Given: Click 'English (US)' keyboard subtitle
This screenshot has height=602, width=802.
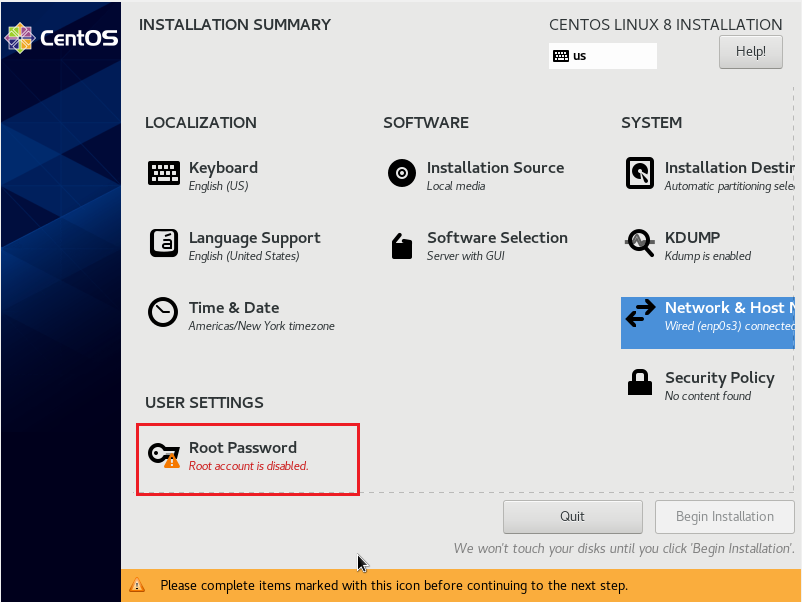Looking at the screenshot, I should 218,186.
